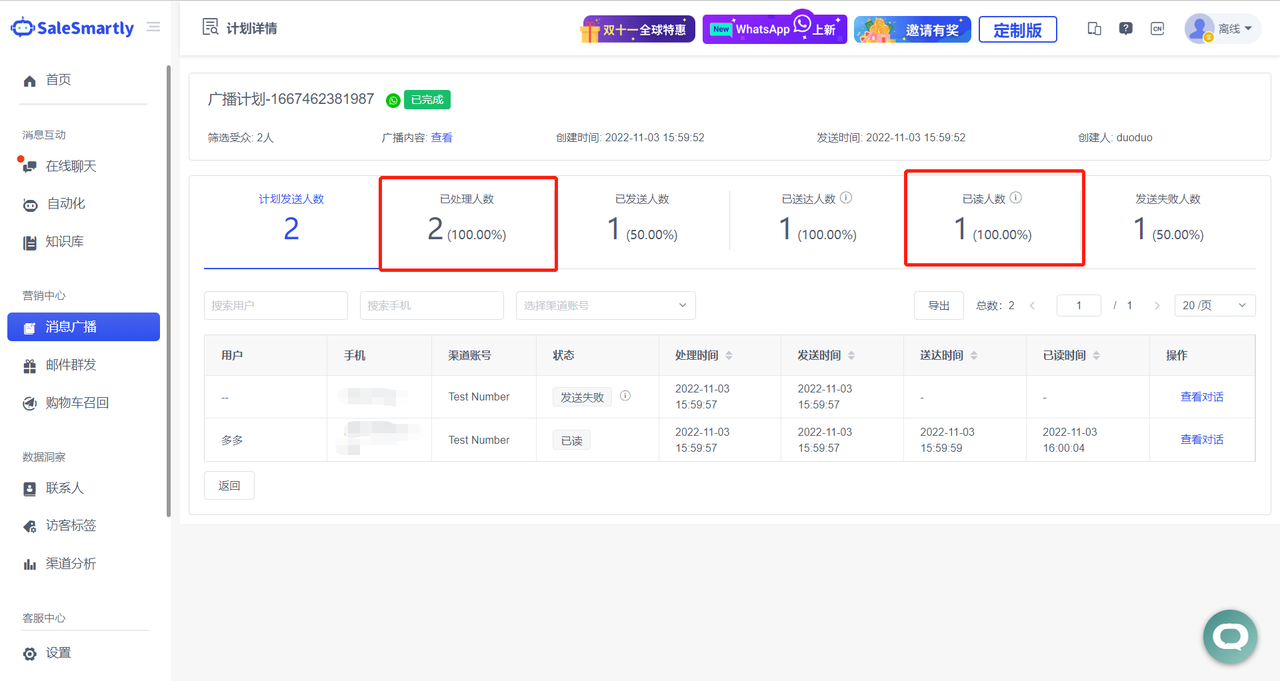
Task: Click the device icon in top bar
Action: (1094, 29)
